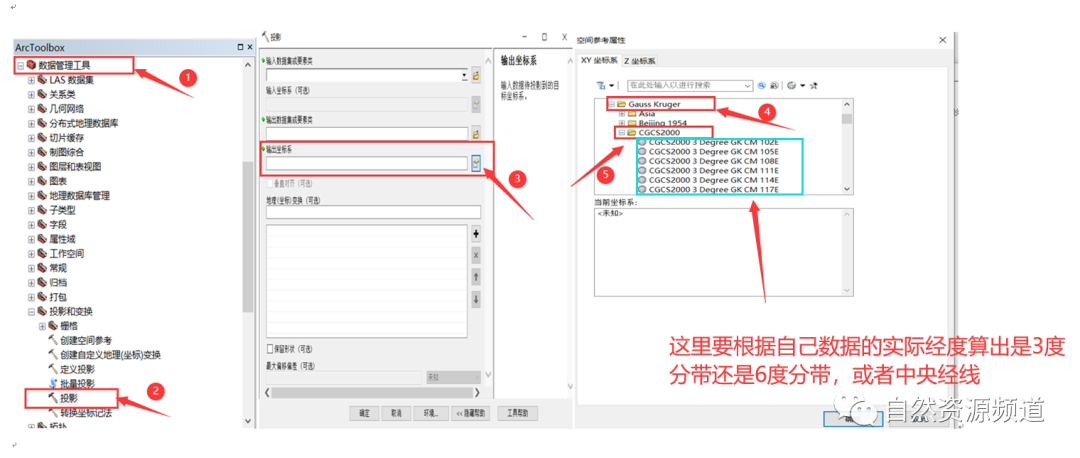Screen dimensions: 1080x458
Task: Open the 创建自定义地理(坐标)变换 tool
Action: click(110, 355)
